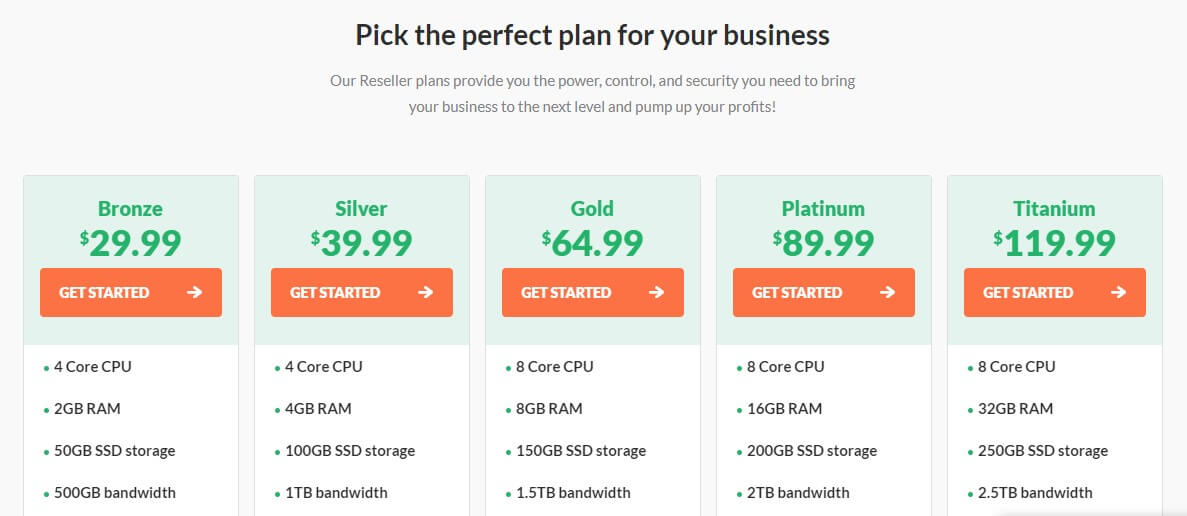Click Platinum 8 Core CPU feature
Screen dimensions: 1187x516
[x=786, y=367]
